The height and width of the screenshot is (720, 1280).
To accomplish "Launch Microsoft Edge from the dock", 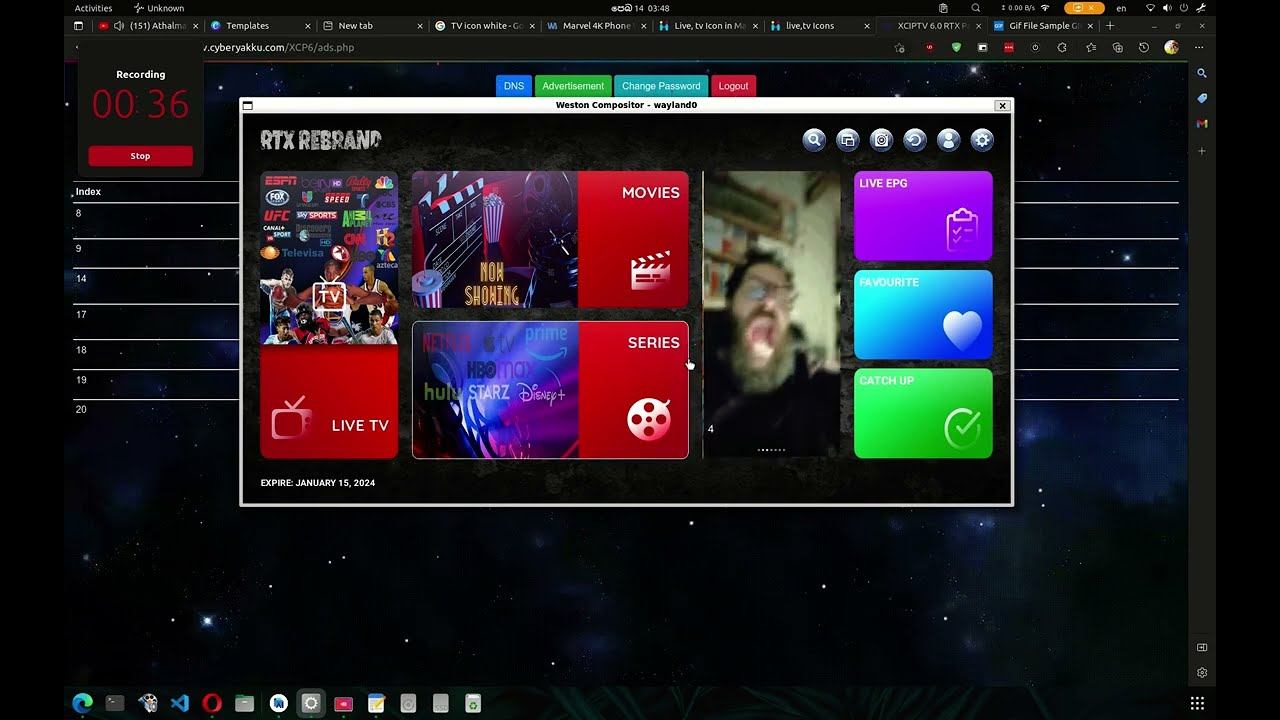I will point(83,703).
